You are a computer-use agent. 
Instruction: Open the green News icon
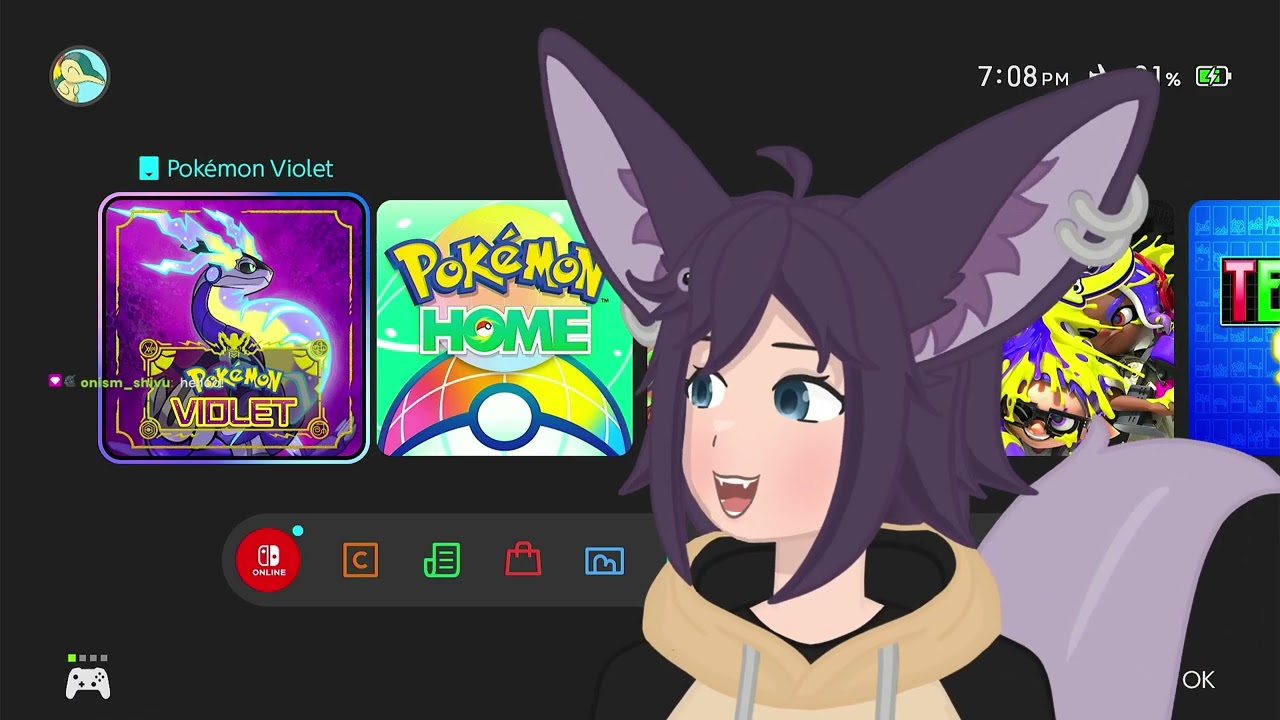(x=442, y=560)
